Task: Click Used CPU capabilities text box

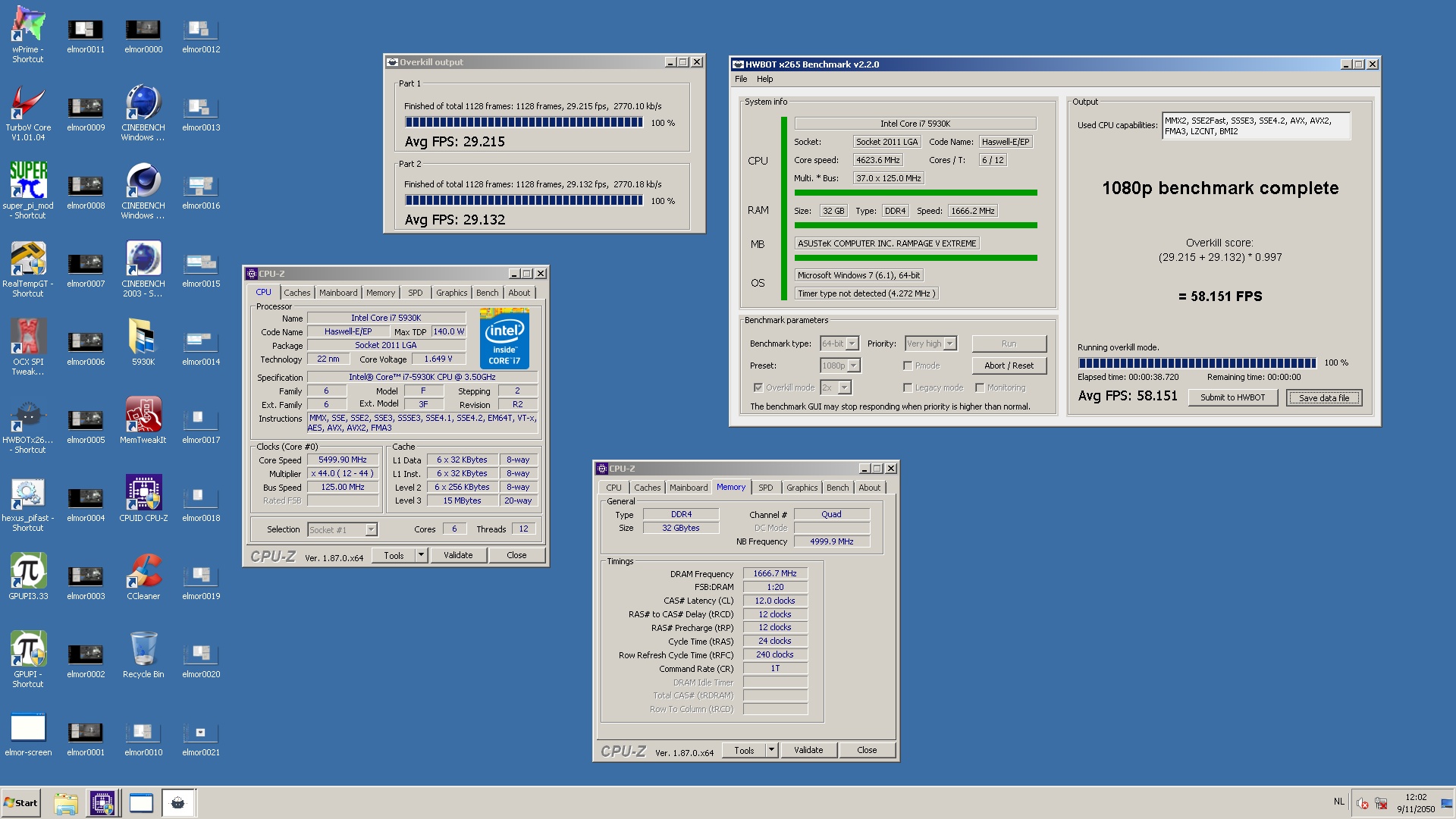Action: (x=1256, y=126)
